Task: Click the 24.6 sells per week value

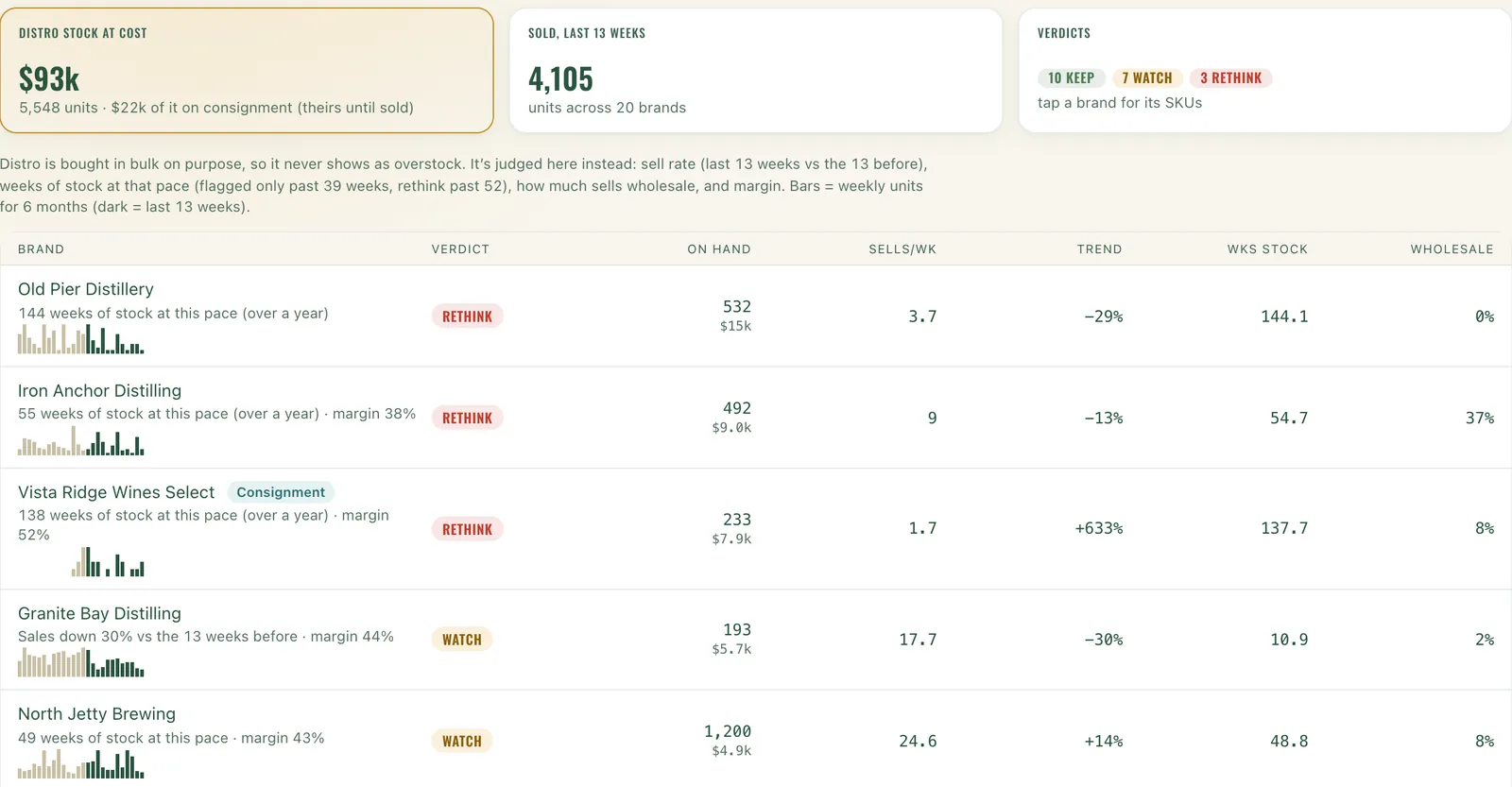Action: (x=918, y=741)
